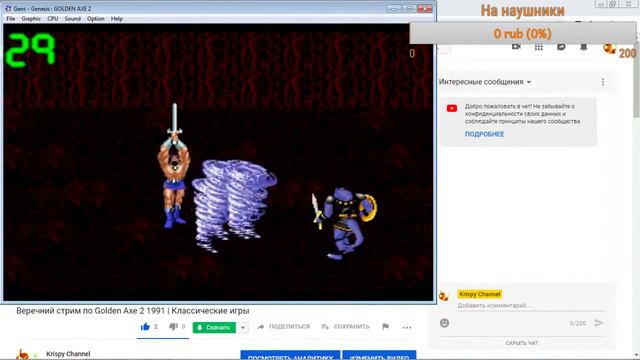Minimize the Gens emulator window

pyautogui.click(x=394, y=8)
